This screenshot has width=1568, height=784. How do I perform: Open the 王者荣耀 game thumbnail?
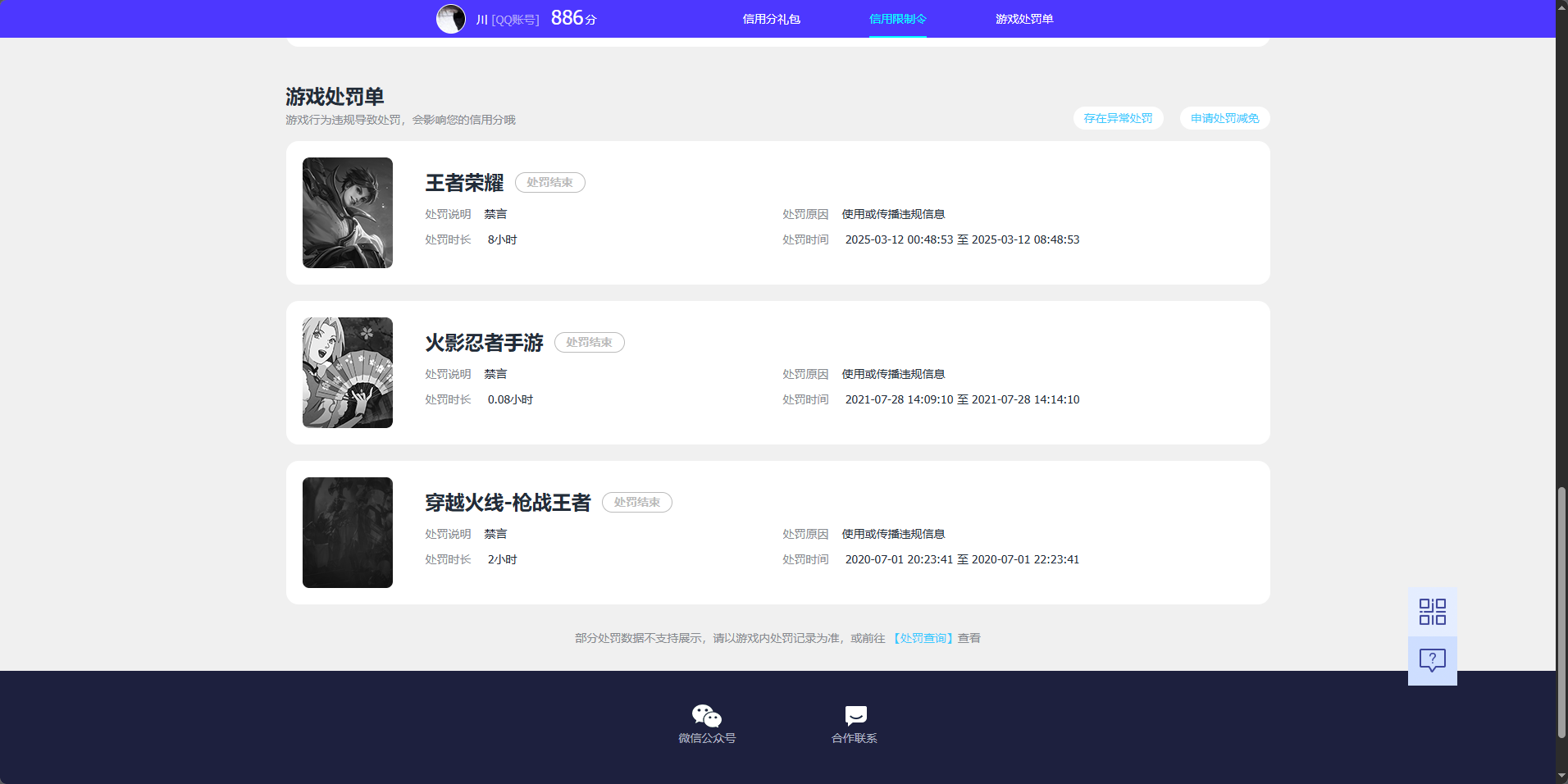[347, 212]
